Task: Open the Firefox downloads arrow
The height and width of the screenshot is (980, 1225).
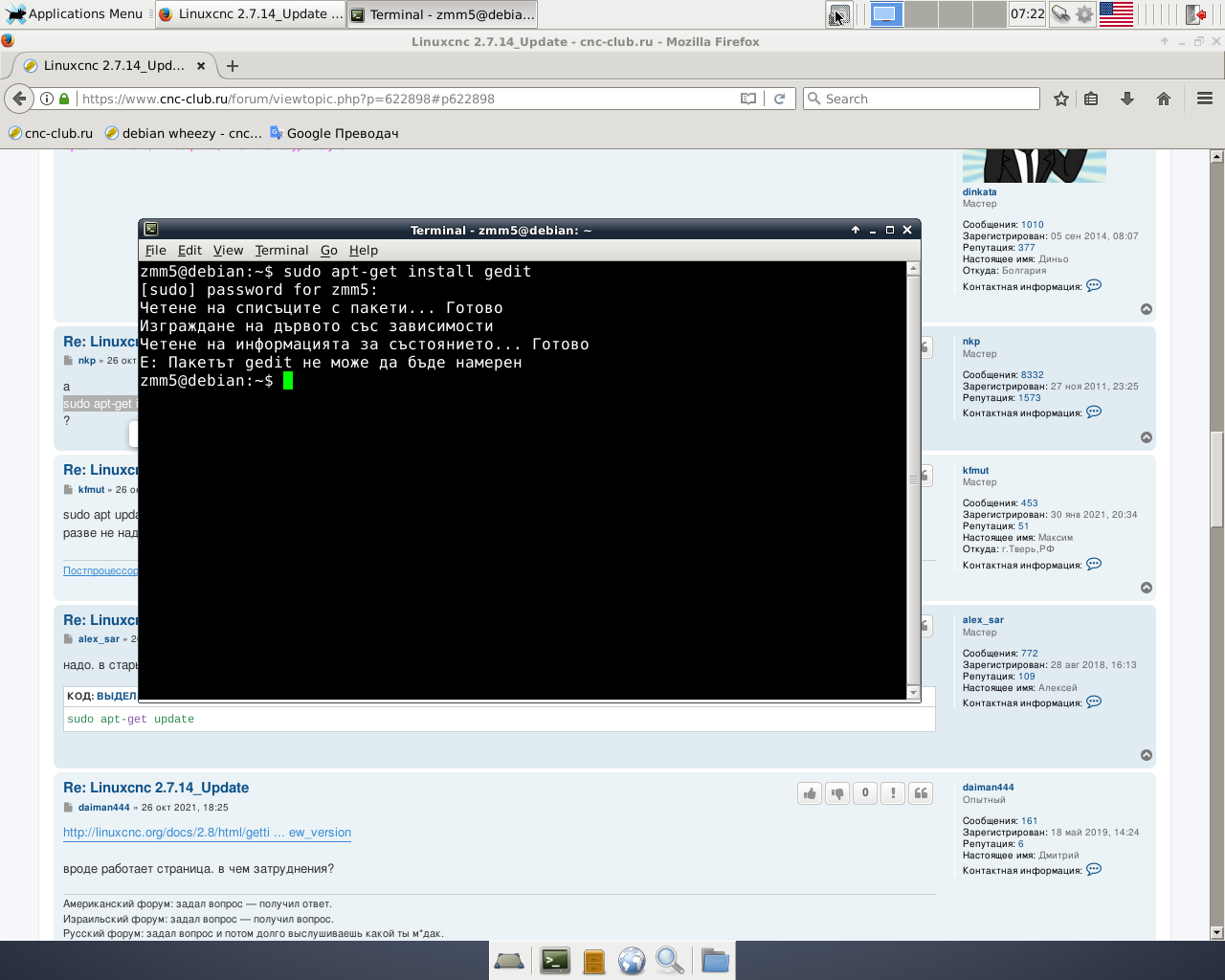Action: pos(1127,99)
